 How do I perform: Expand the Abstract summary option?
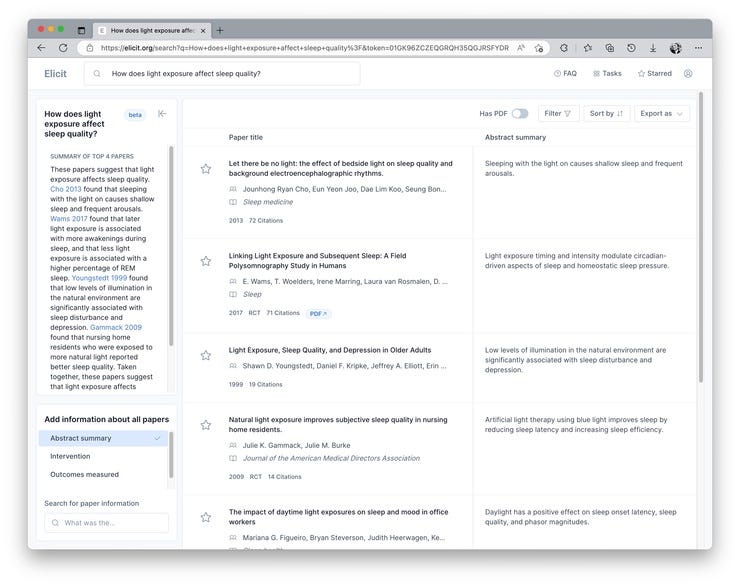(103, 438)
